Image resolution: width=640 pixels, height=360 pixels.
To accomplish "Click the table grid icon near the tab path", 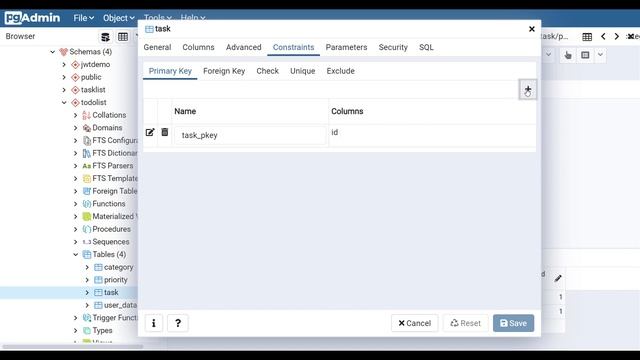I will (587, 37).
